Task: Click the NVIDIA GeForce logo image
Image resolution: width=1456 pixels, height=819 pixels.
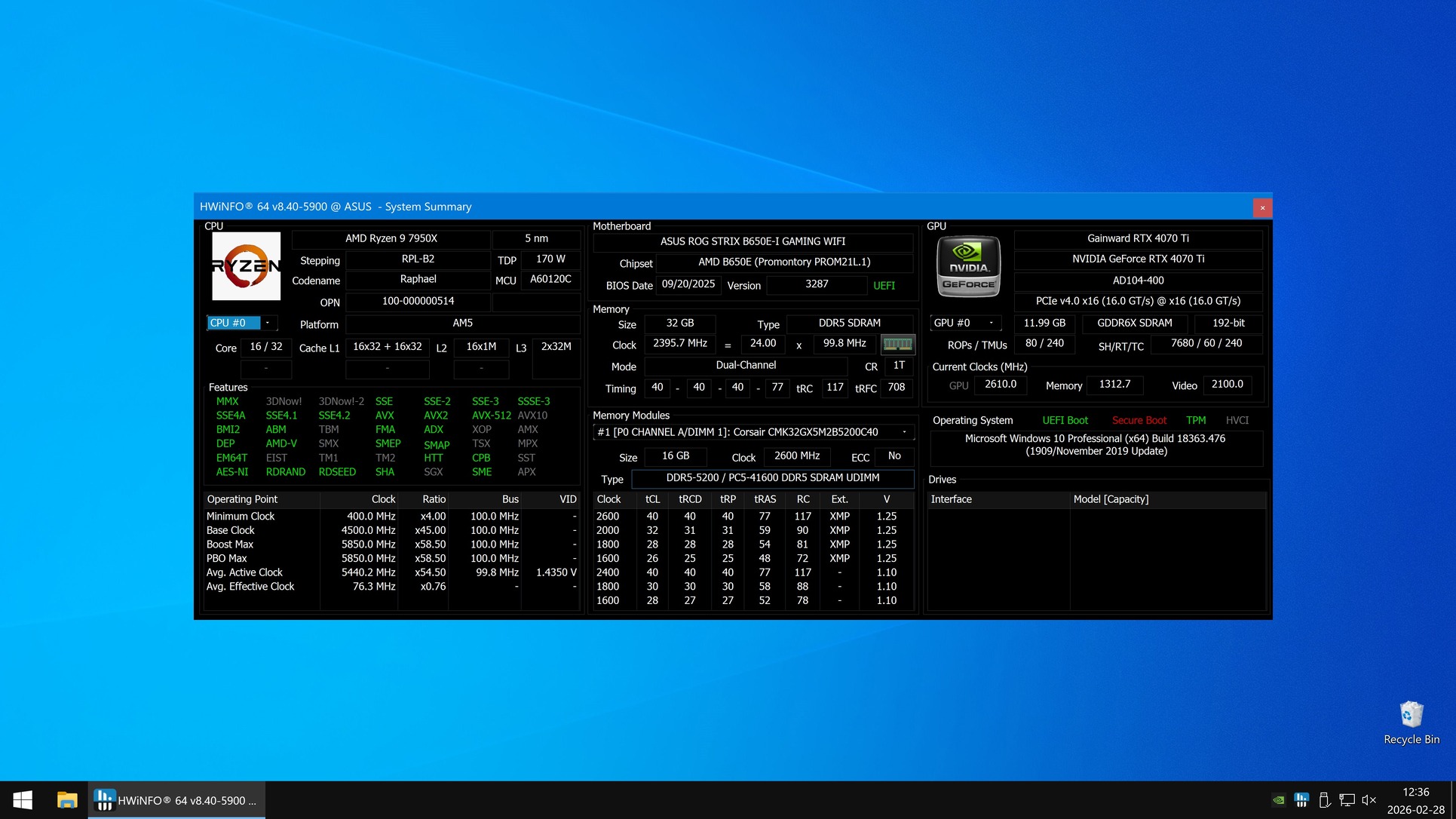Action: click(968, 266)
